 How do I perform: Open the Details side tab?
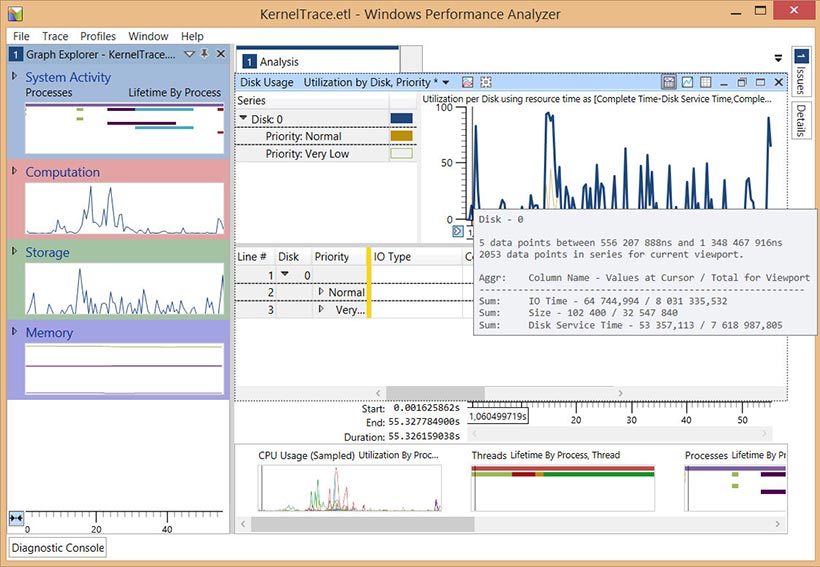click(801, 120)
